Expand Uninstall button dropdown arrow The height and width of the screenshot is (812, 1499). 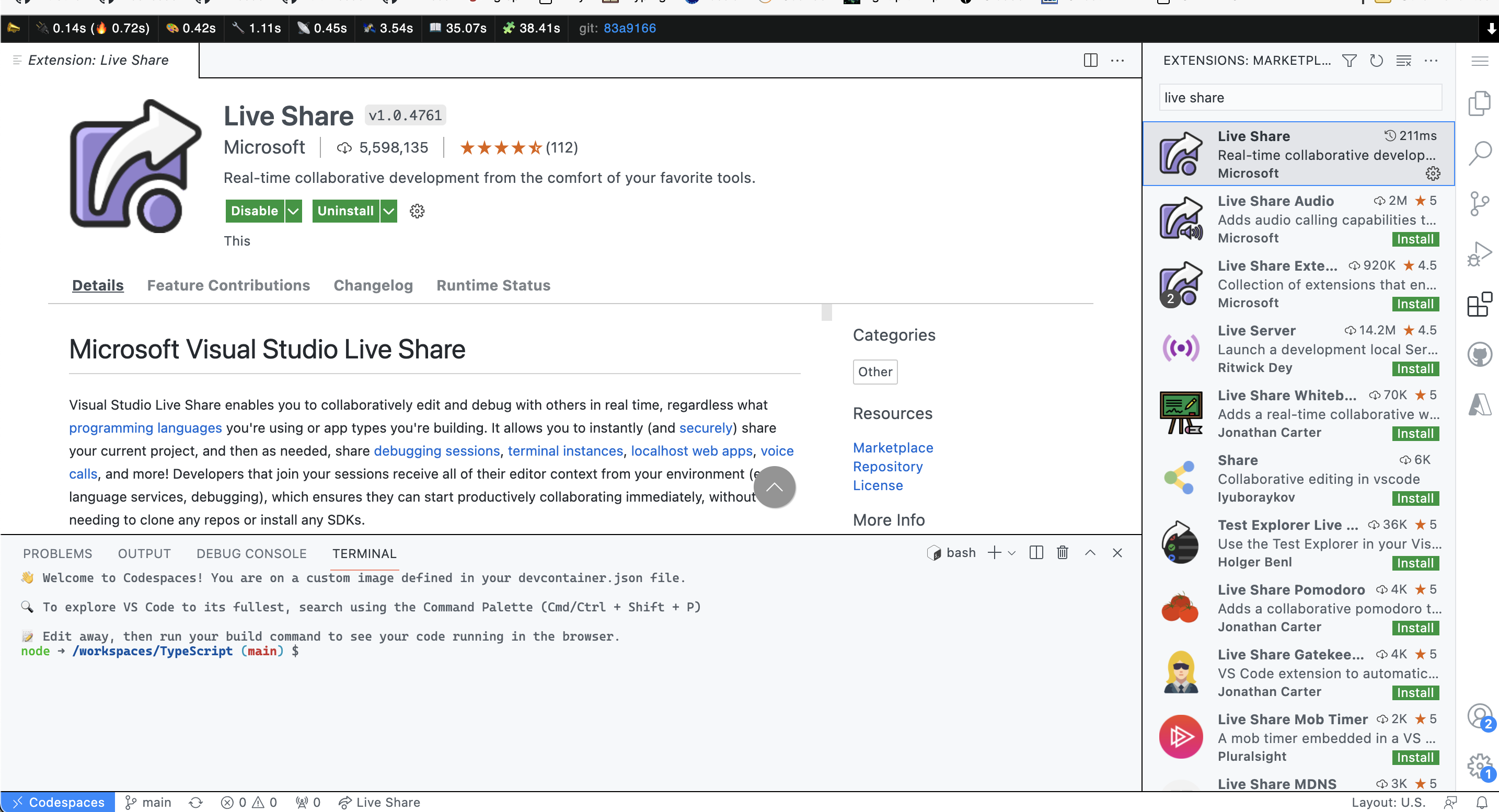389,211
